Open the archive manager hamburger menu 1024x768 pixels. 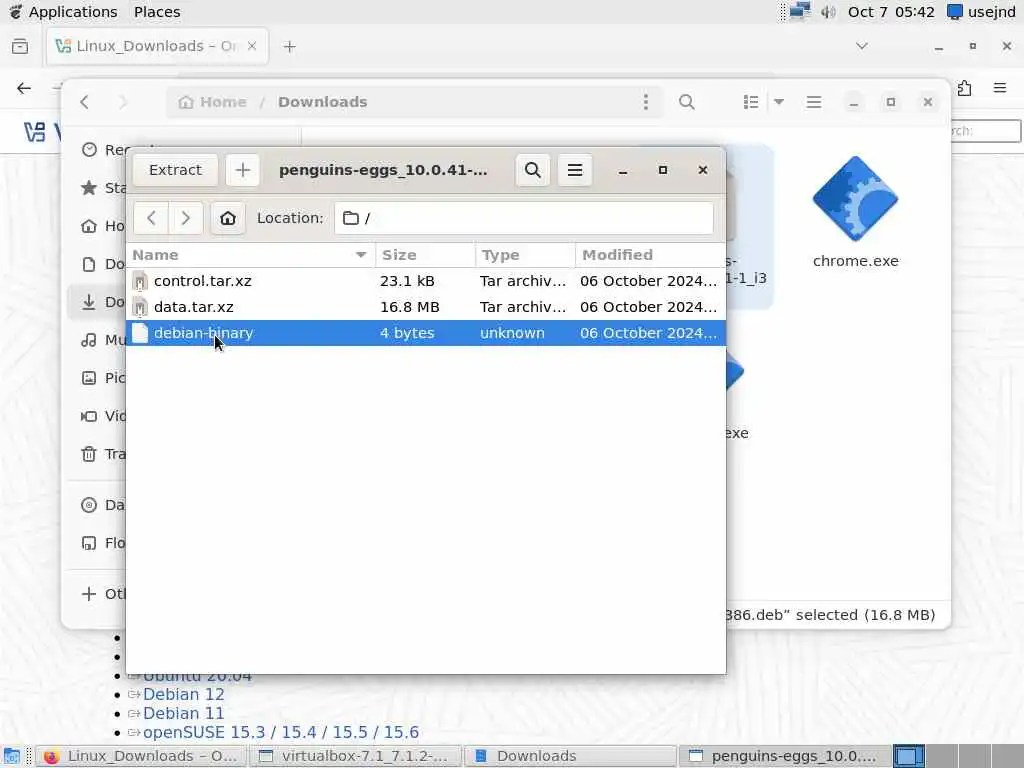point(575,170)
